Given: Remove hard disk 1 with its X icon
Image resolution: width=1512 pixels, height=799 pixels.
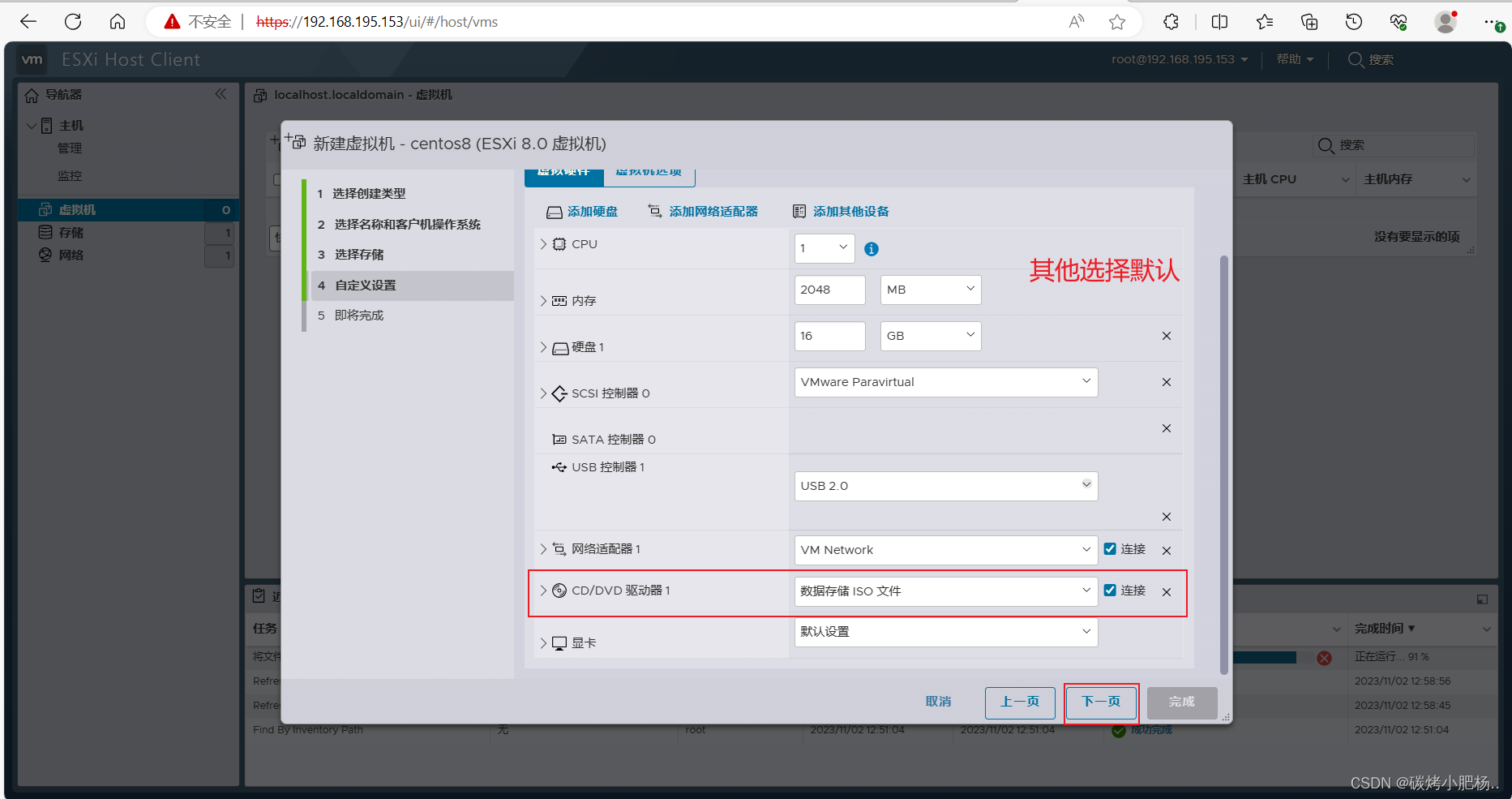Looking at the screenshot, I should [1167, 336].
